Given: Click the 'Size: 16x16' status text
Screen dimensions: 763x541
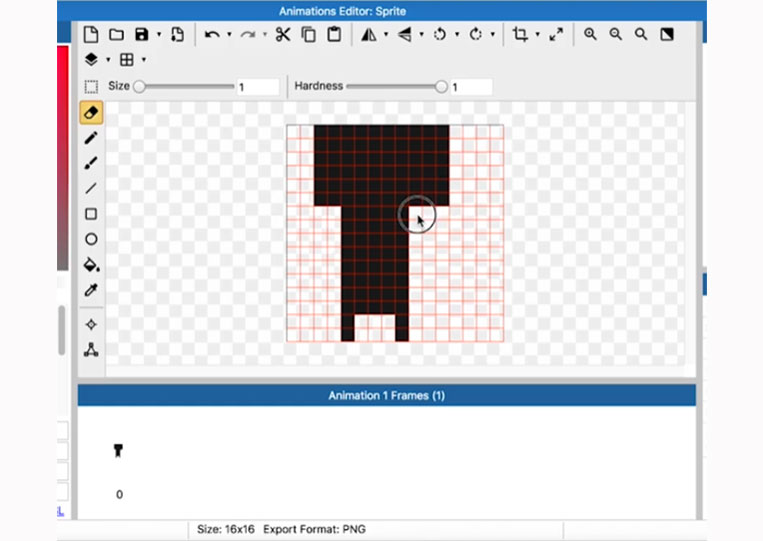Looking at the screenshot, I should coord(226,529).
